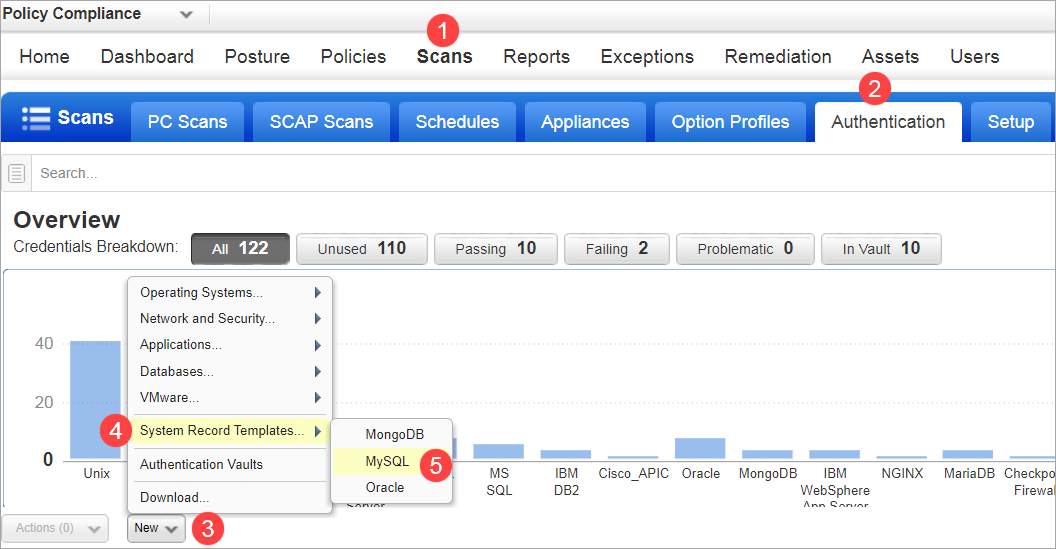This screenshot has width=1056, height=549.
Task: Open the New dropdown button
Action: [156, 528]
